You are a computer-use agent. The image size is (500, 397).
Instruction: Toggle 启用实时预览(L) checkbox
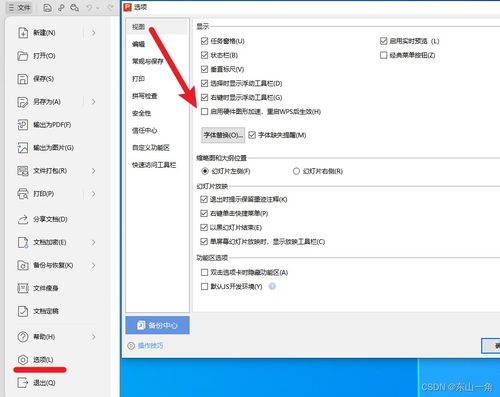click(x=383, y=41)
